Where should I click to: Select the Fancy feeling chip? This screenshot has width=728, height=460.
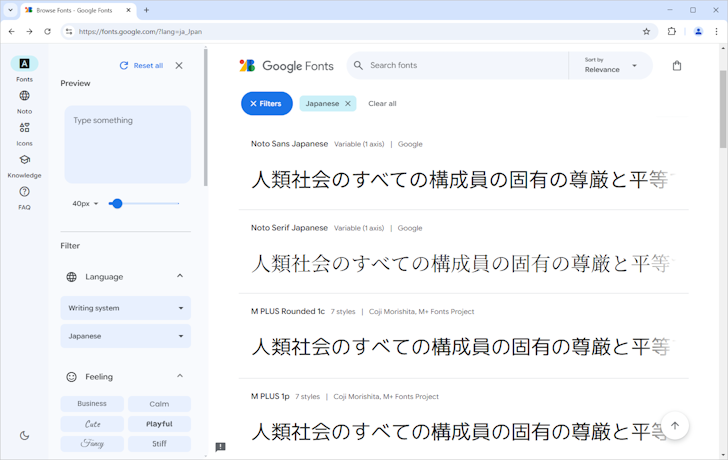point(92,444)
